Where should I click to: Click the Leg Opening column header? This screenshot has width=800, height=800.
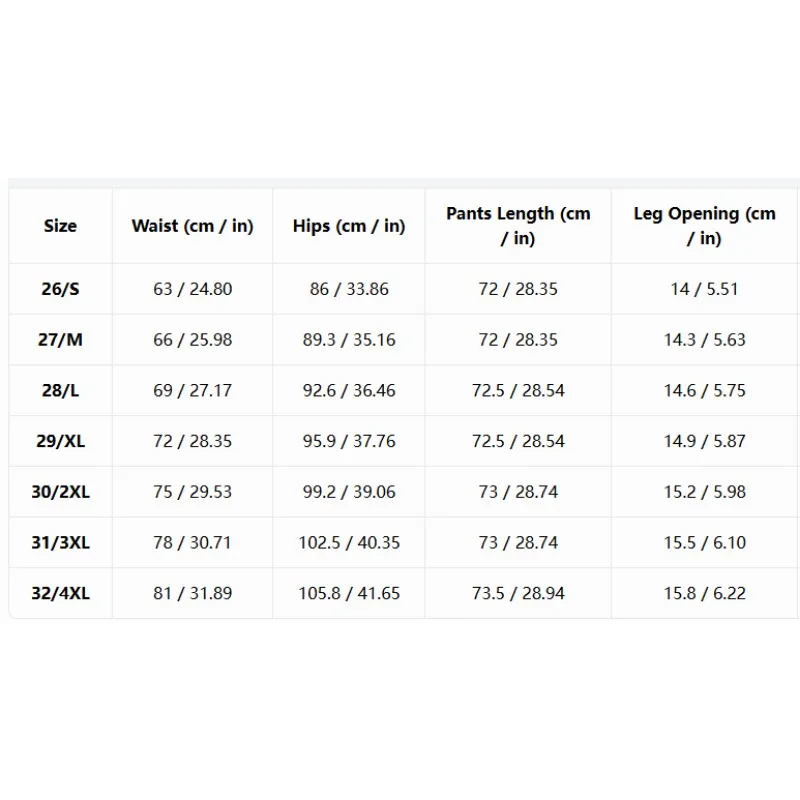point(704,226)
